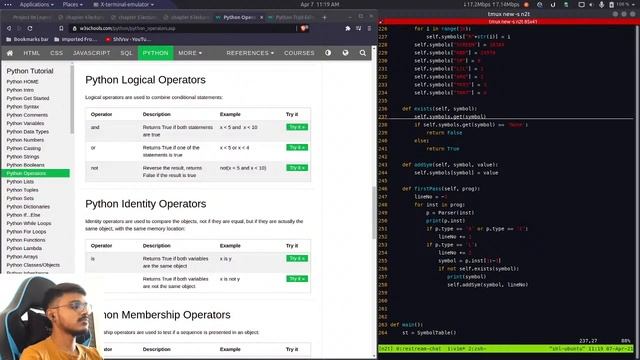Open Python Intro sidebar link
Viewport: 640px width, 360px height.
click(20, 90)
